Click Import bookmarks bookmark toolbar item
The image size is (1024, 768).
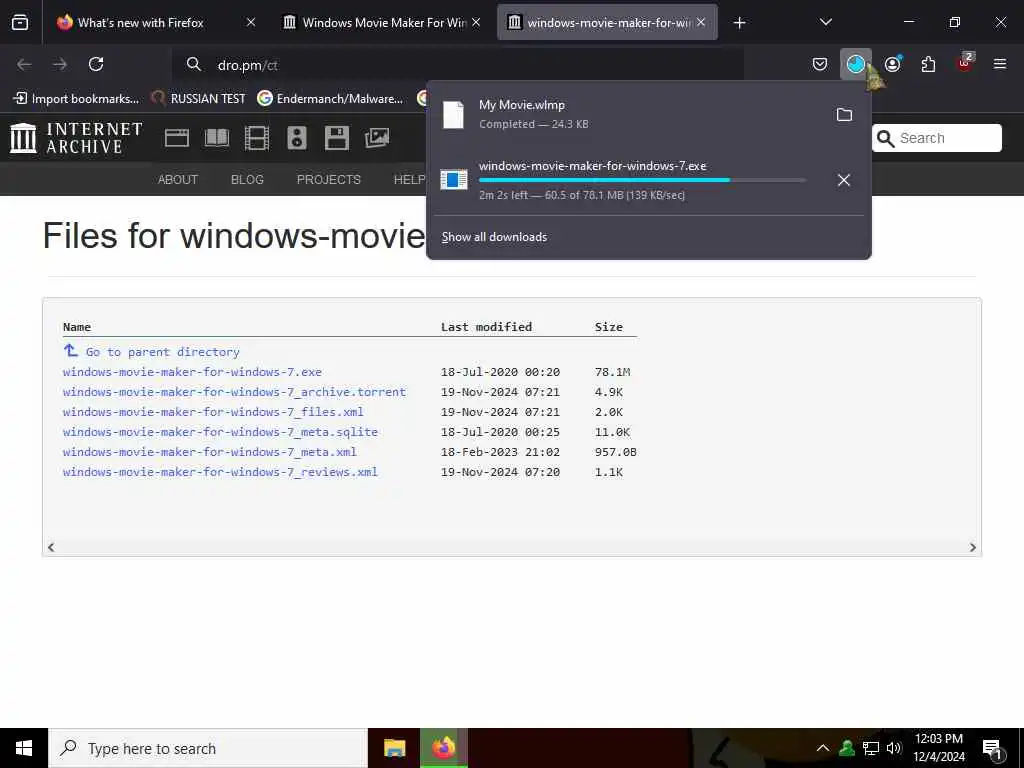click(x=76, y=99)
